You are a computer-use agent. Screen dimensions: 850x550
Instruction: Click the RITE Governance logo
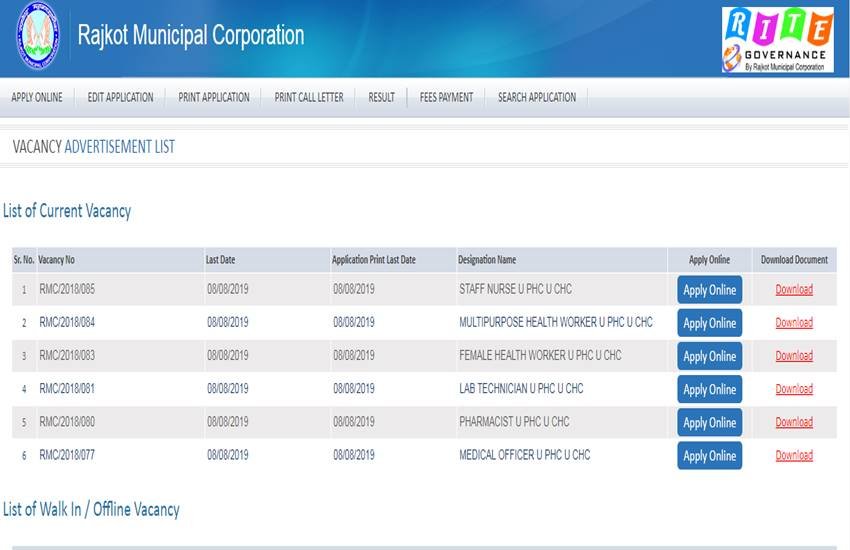[777, 40]
